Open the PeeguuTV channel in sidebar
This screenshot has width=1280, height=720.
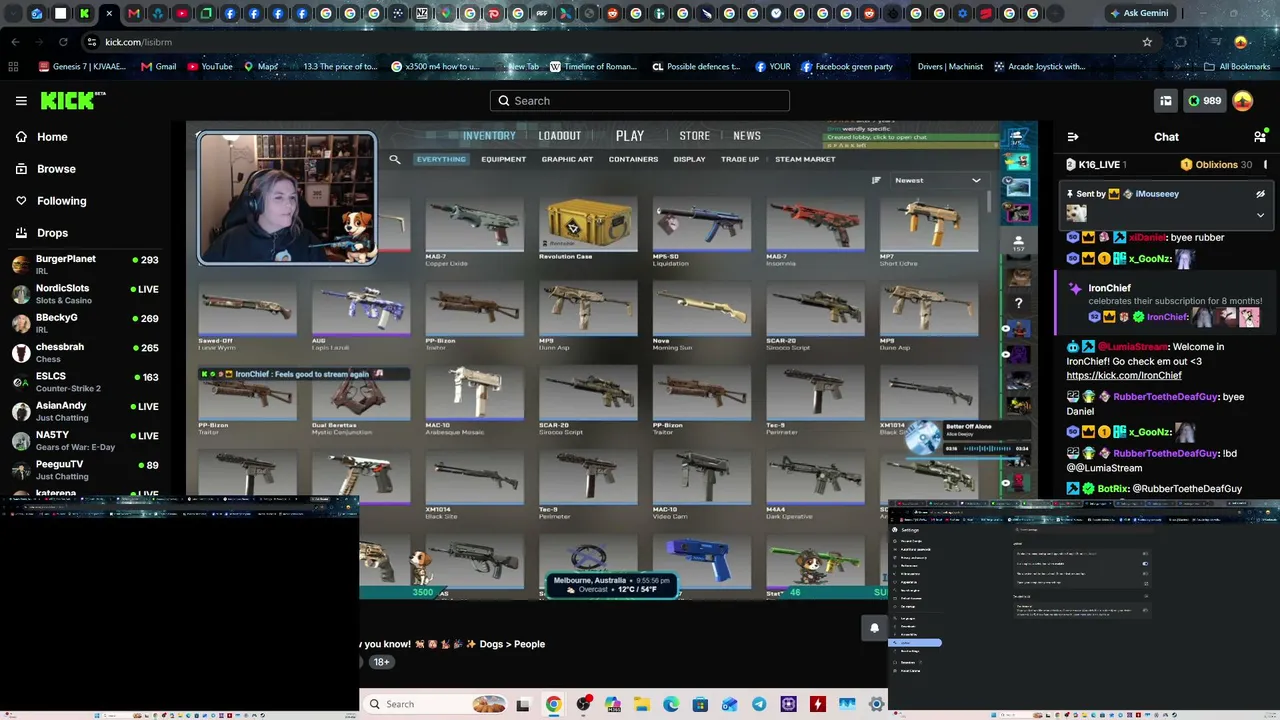[86, 470]
